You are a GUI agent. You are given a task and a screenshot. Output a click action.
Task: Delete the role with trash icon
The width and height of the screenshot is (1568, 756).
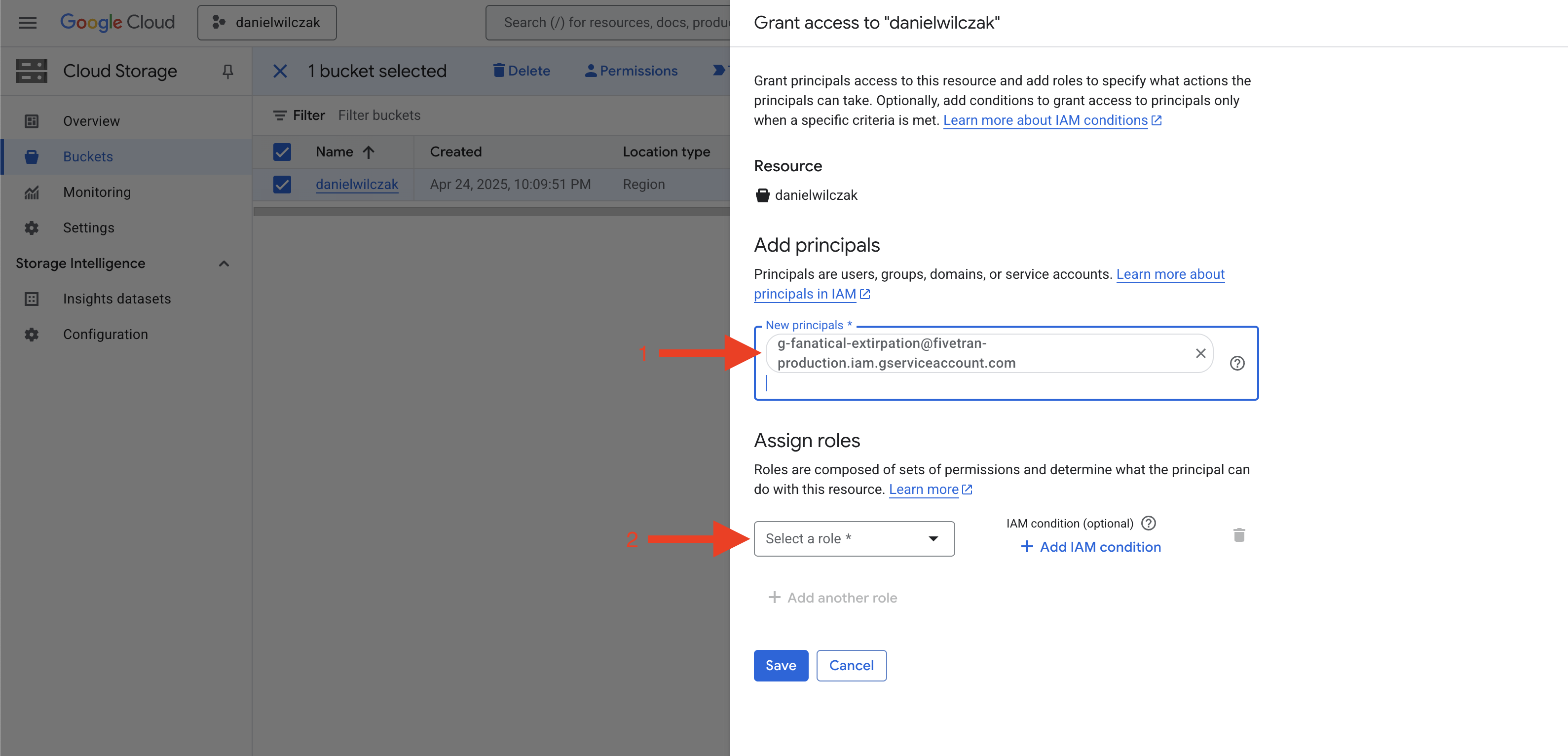tap(1239, 535)
